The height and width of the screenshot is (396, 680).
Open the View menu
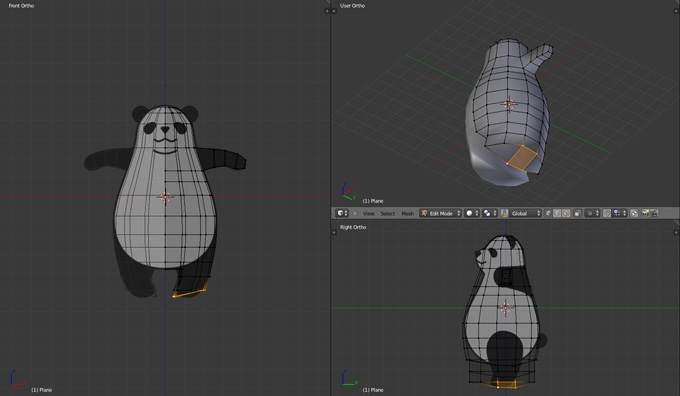coord(369,213)
